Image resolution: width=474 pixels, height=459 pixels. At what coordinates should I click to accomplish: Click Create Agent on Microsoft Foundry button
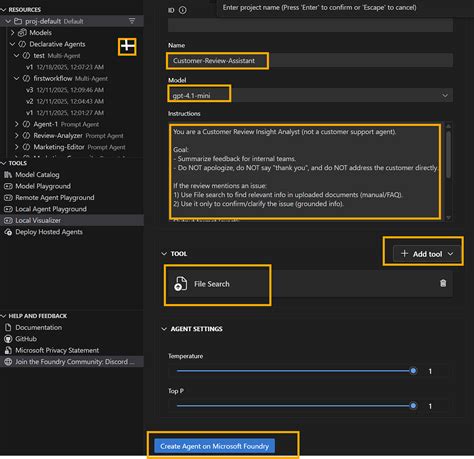point(214,446)
